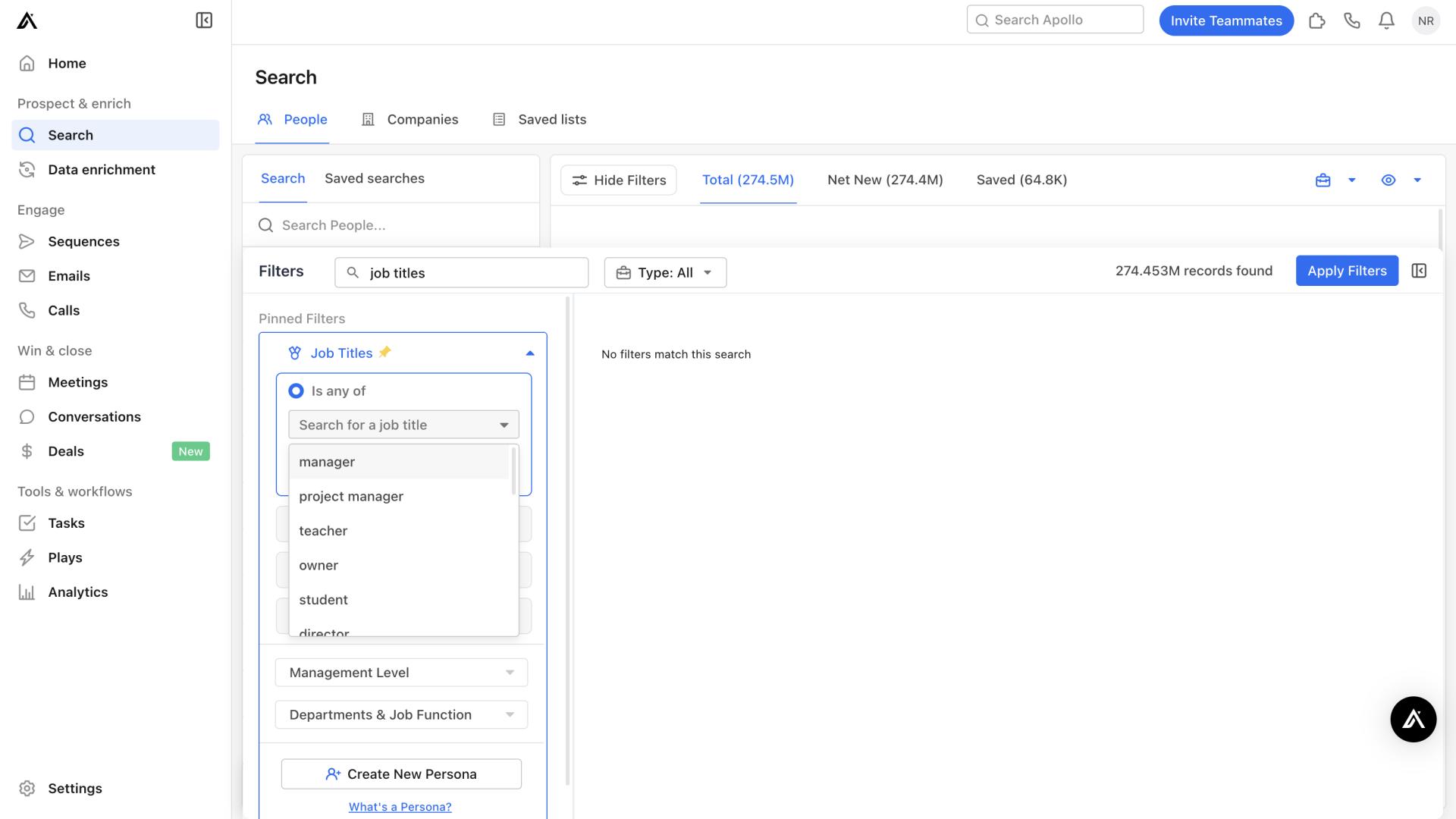1456x819 pixels.
Task: Click the filters search field 'job titles'
Action: click(x=461, y=273)
